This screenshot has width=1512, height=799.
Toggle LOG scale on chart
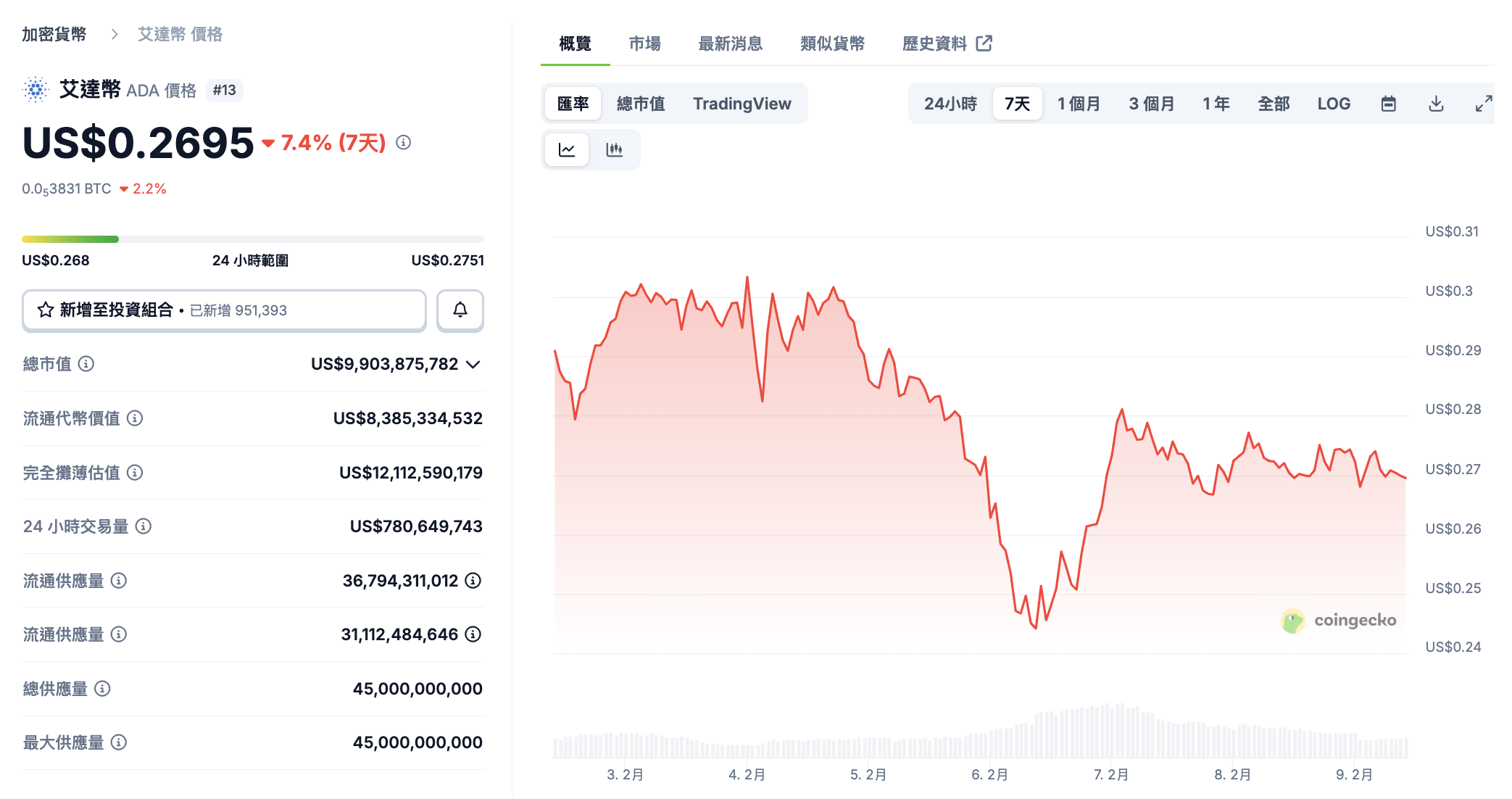(1334, 104)
